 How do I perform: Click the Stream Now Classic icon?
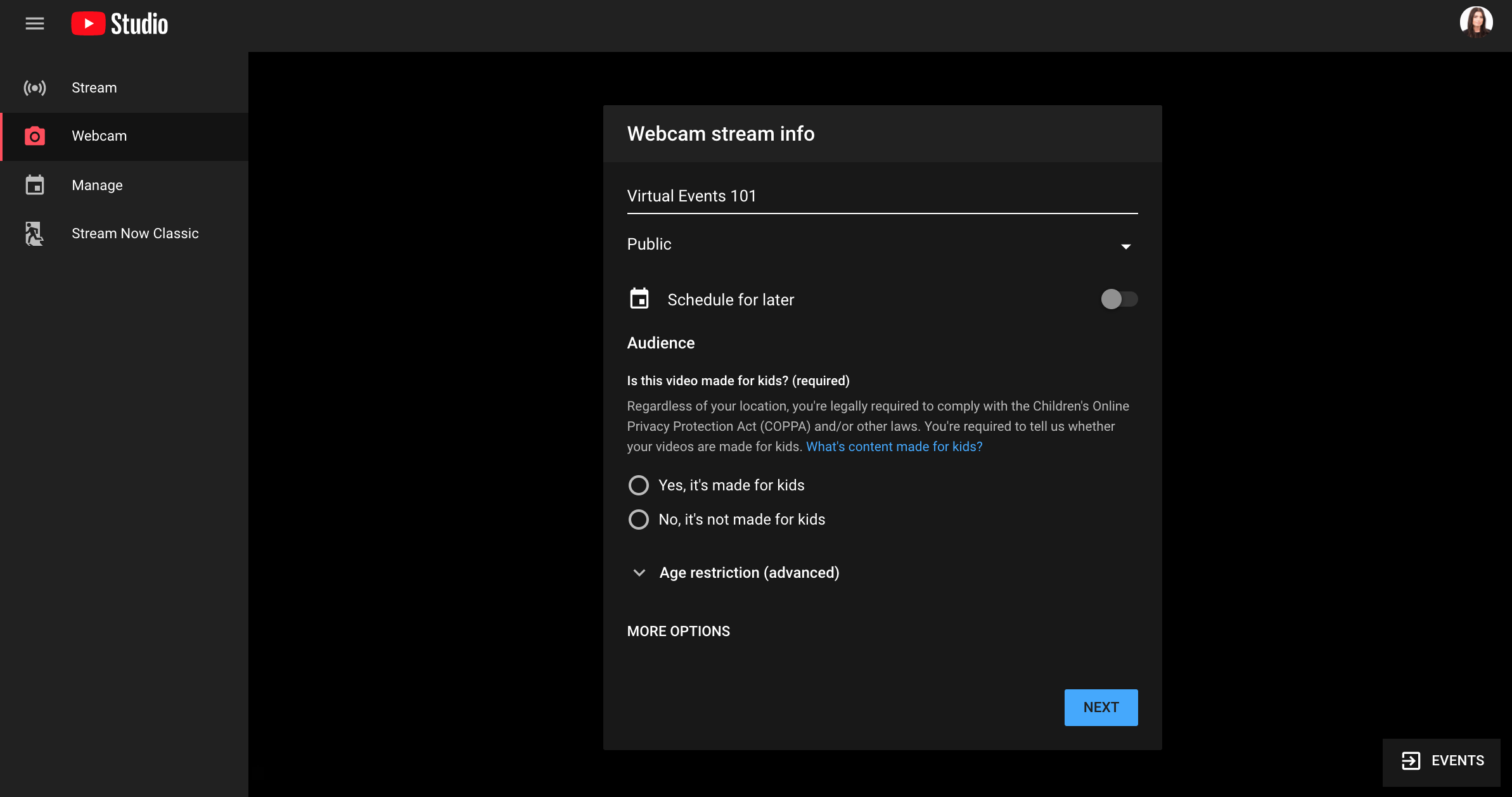point(35,232)
